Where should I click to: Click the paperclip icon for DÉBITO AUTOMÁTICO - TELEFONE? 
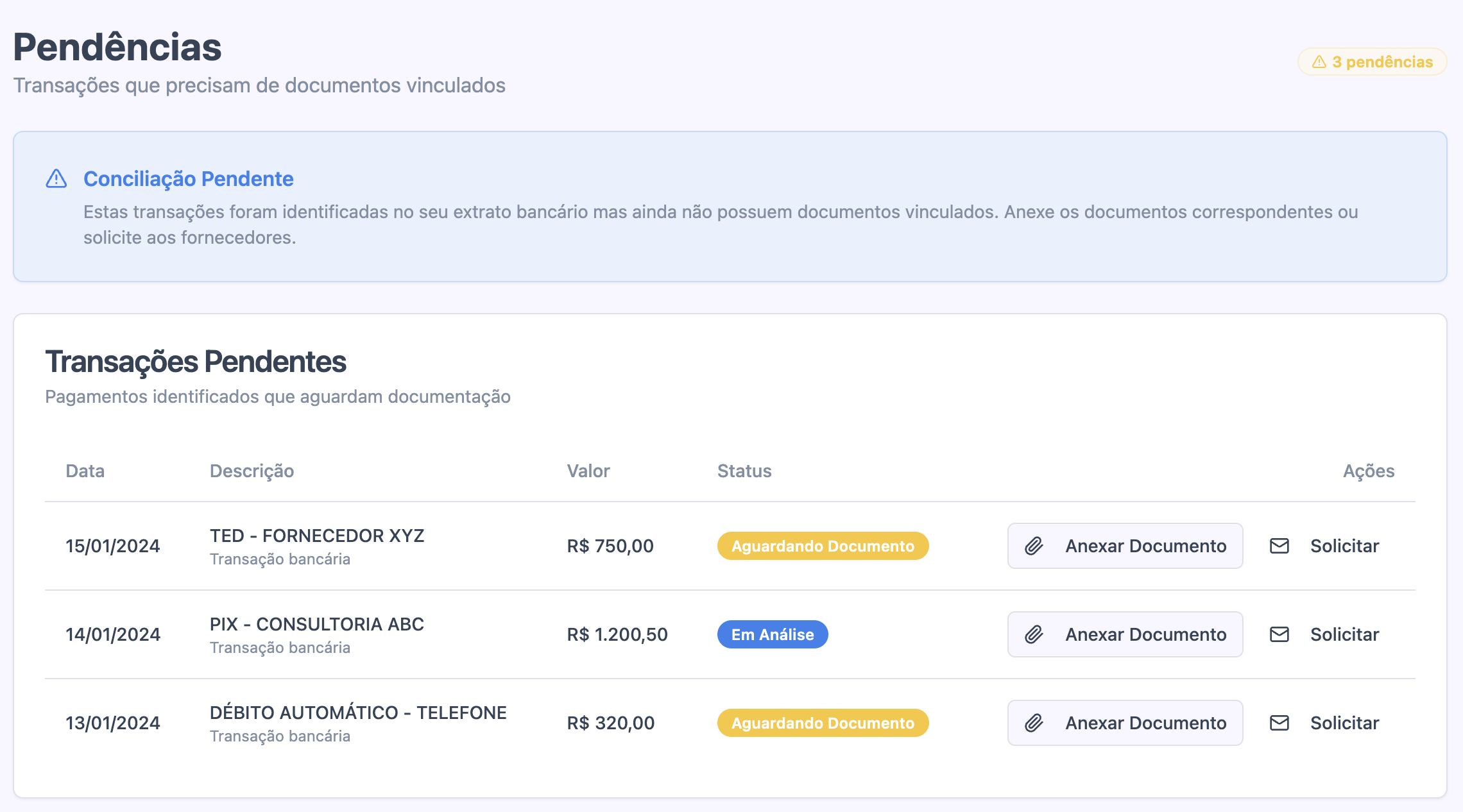click(x=1032, y=723)
